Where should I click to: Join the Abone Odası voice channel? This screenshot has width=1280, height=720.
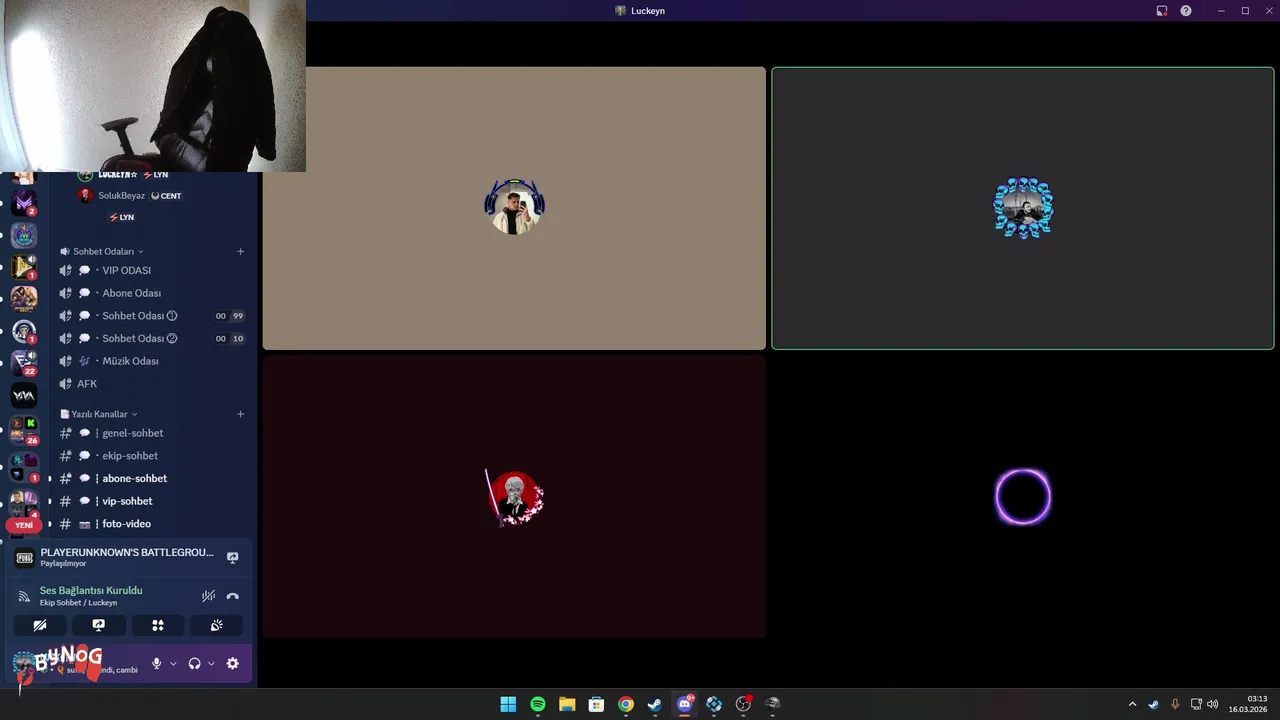(x=151, y=293)
